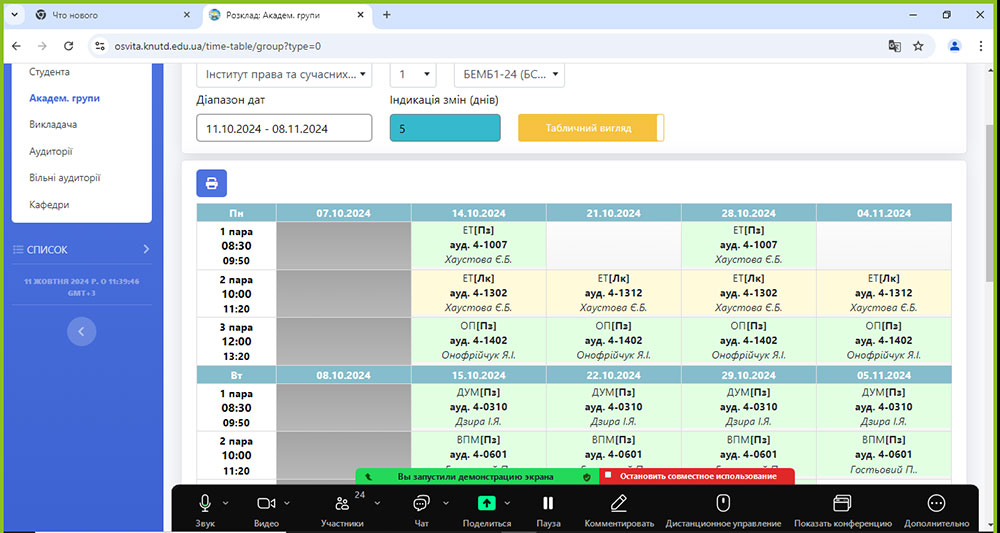Select Академ. групи in the sidebar menu

click(x=64, y=98)
